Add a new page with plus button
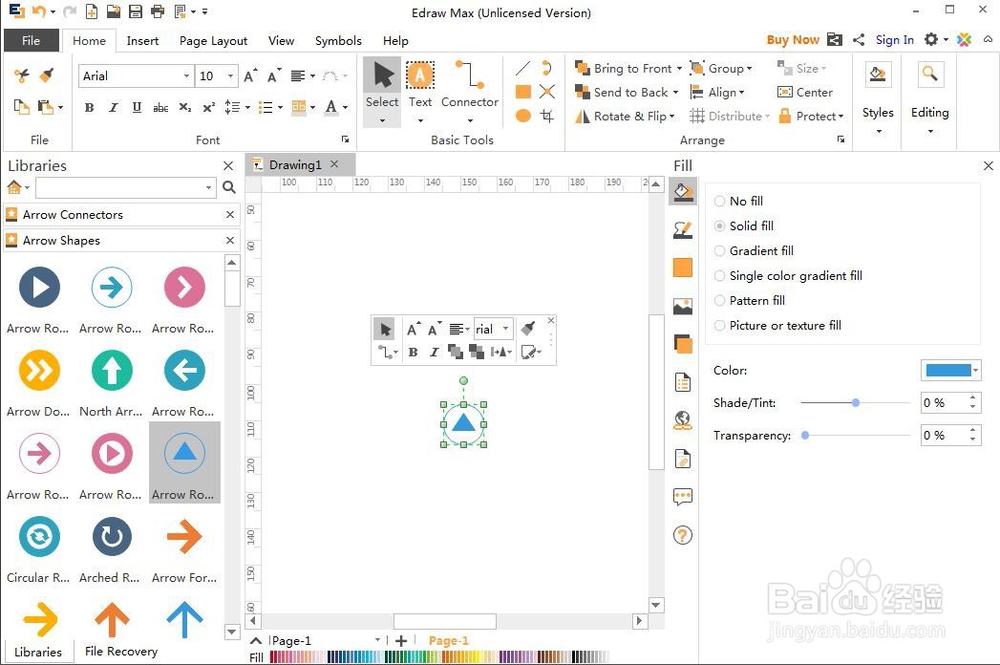This screenshot has width=1000, height=665. click(x=401, y=641)
